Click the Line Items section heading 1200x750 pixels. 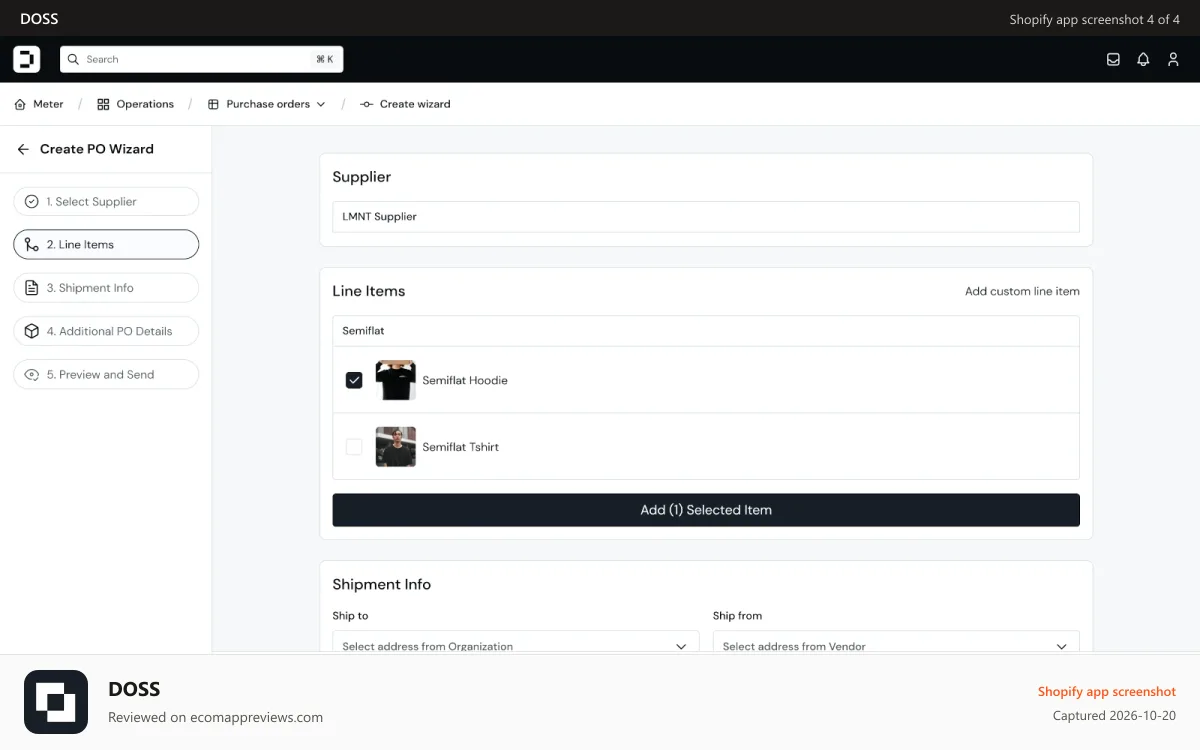(369, 291)
